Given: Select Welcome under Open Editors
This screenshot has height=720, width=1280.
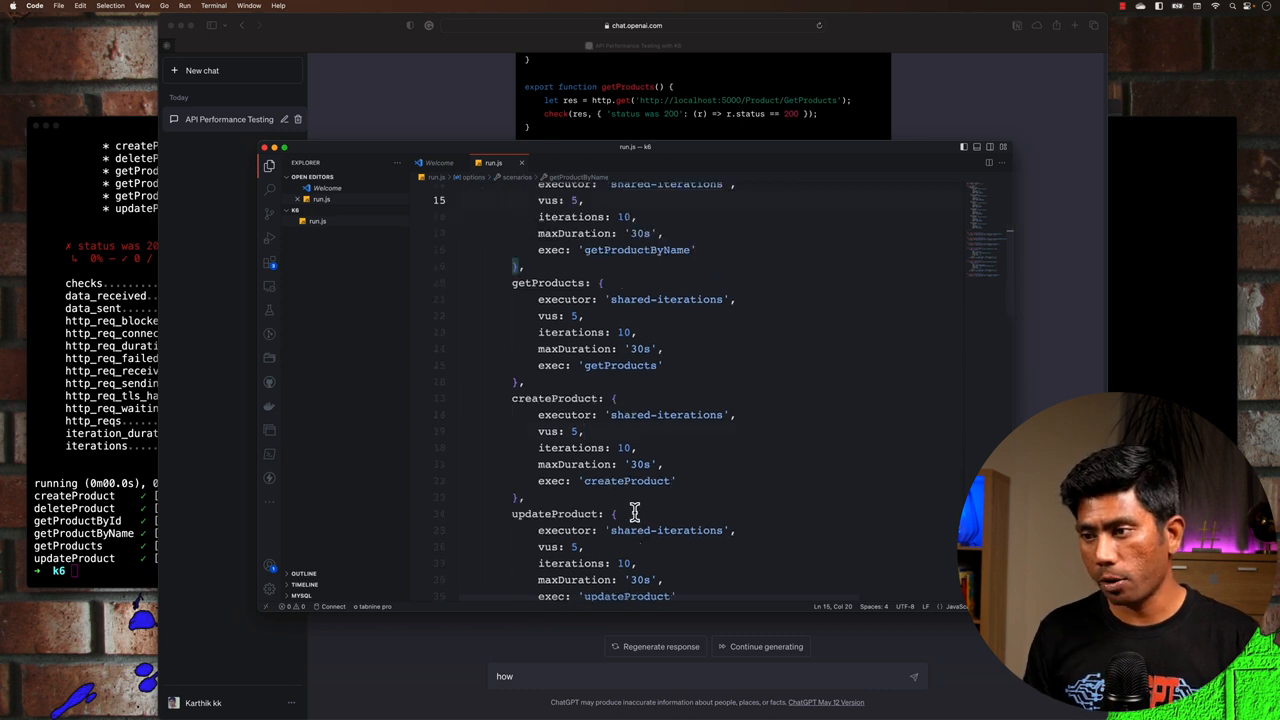Looking at the screenshot, I should coord(327,188).
